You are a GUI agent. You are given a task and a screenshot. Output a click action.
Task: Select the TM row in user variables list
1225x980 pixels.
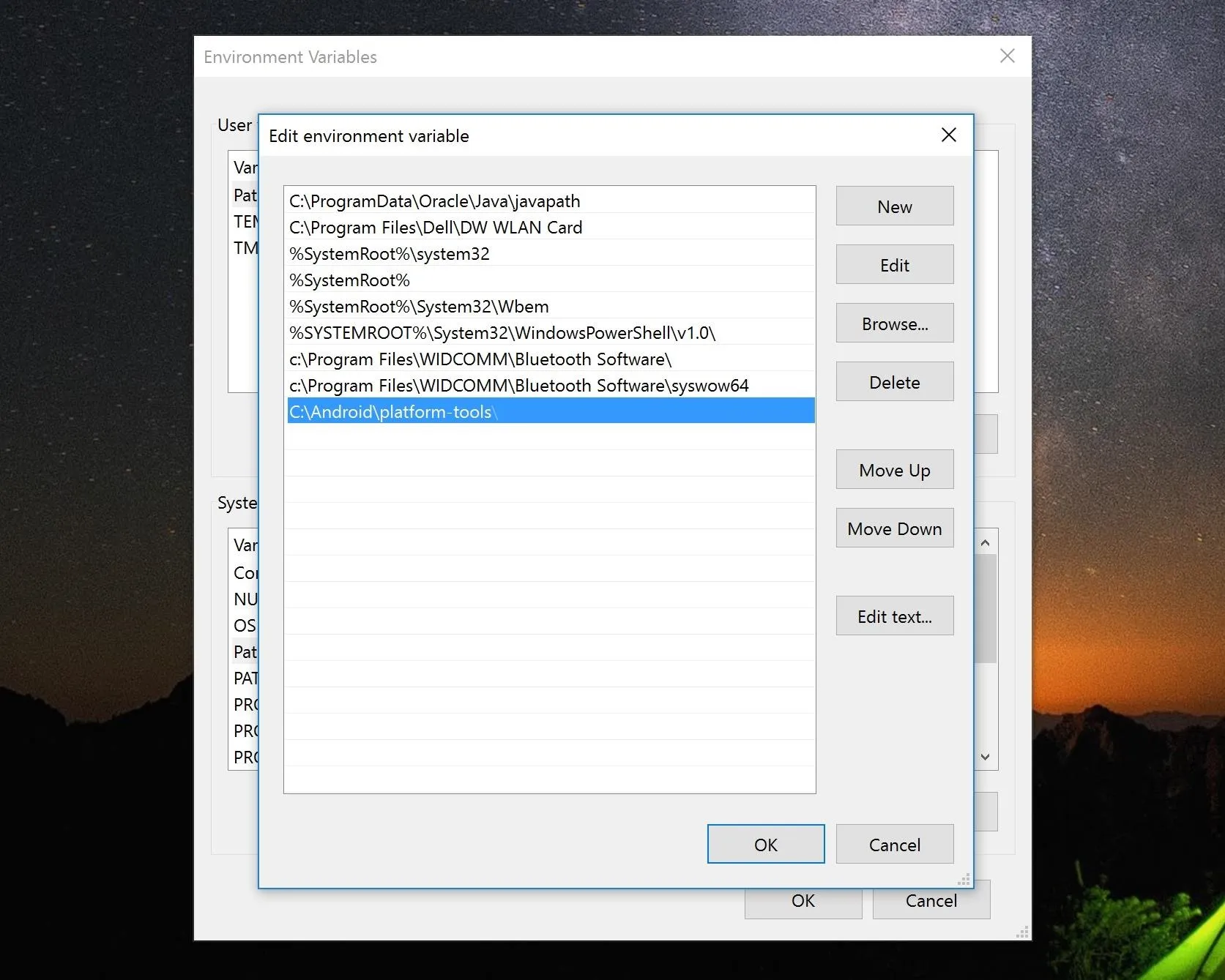[245, 248]
